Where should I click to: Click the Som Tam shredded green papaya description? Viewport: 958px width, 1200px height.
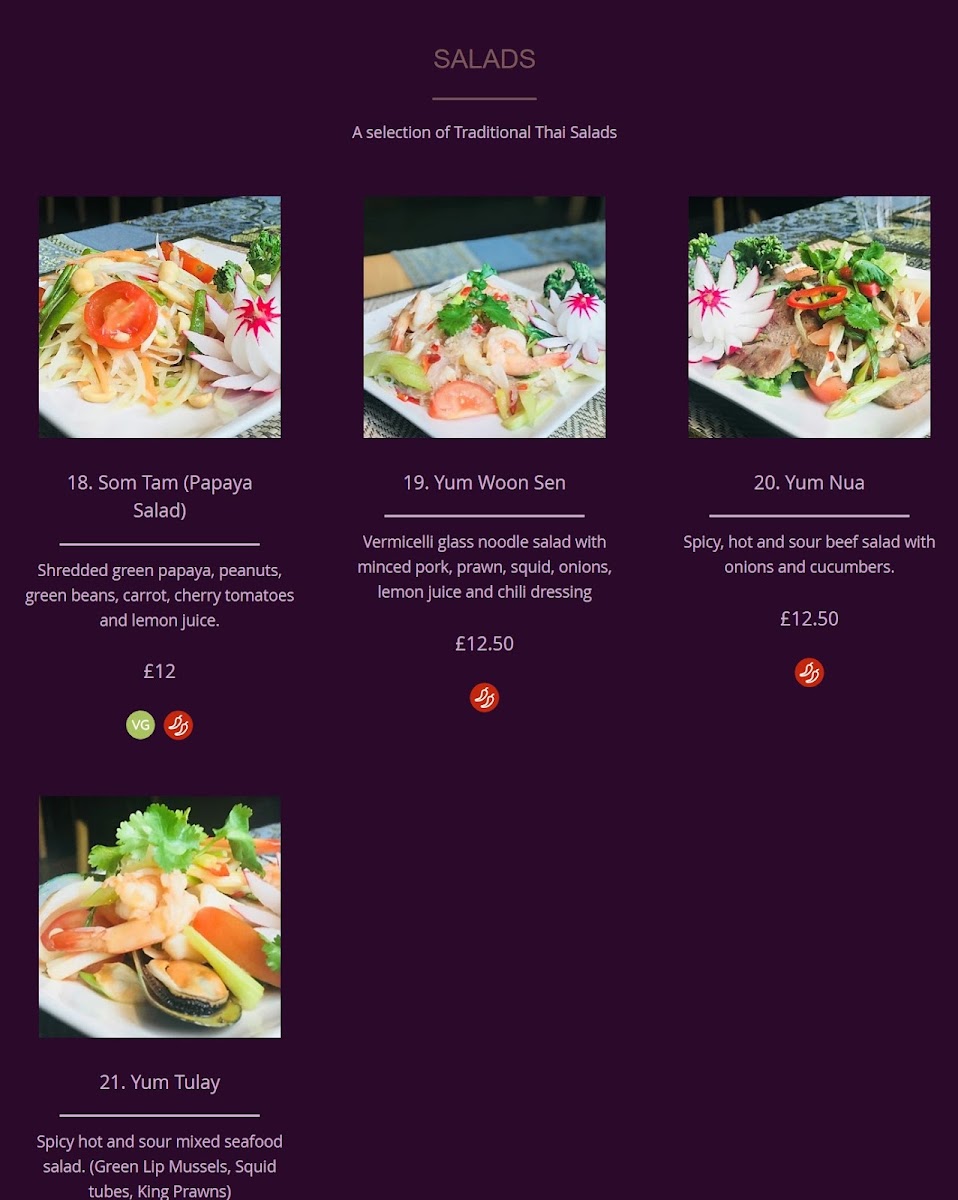160,595
